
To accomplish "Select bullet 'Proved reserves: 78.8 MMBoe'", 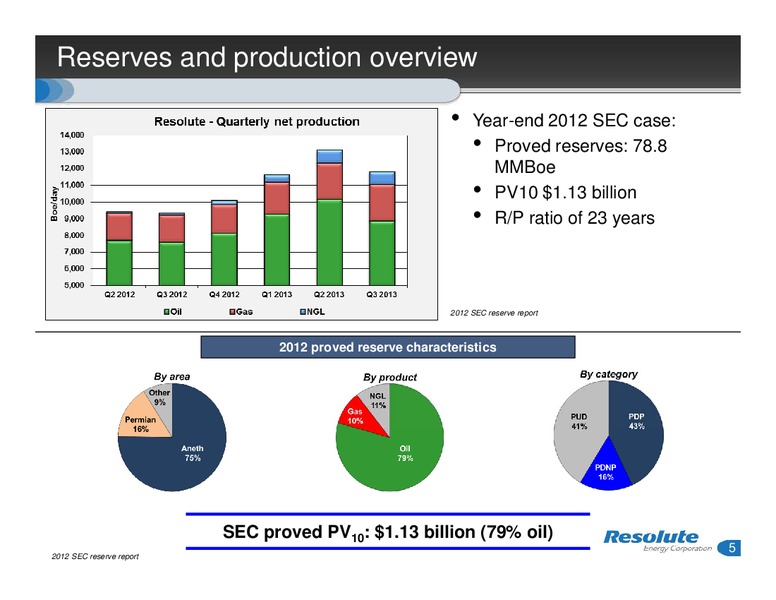I will pos(581,156).
